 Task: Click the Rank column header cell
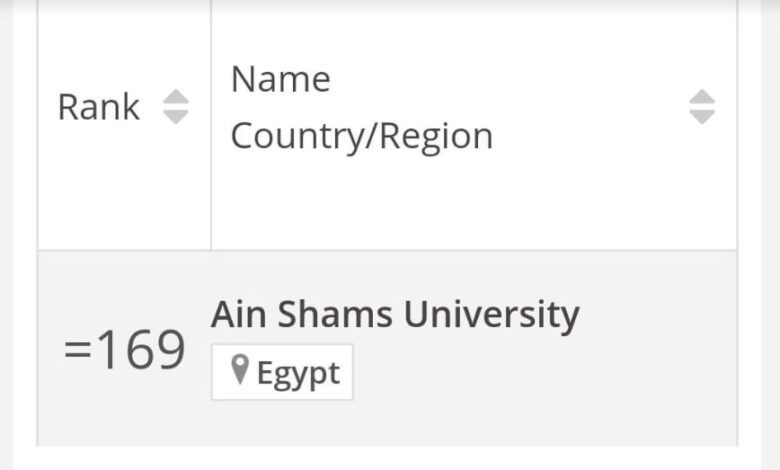(x=124, y=160)
